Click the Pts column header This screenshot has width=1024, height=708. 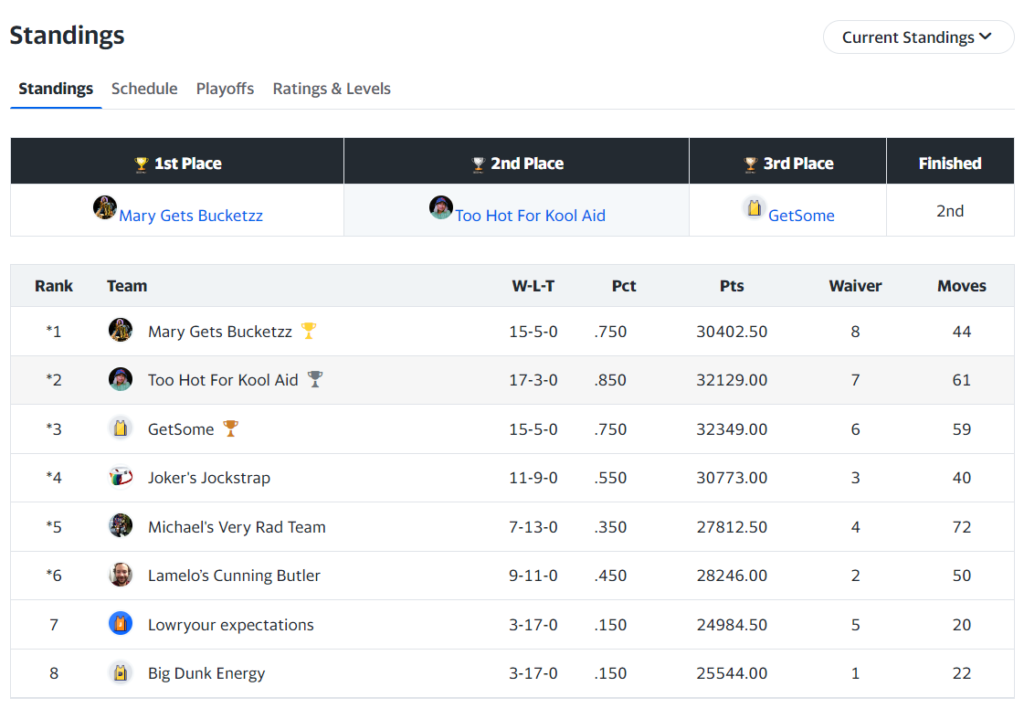coord(731,286)
